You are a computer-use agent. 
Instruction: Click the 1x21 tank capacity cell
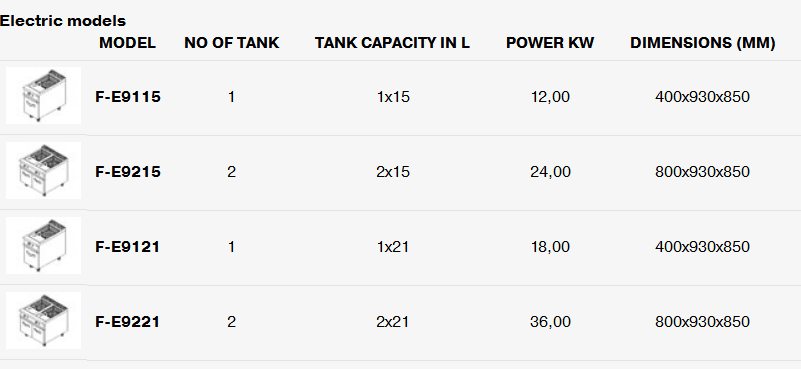click(x=393, y=247)
